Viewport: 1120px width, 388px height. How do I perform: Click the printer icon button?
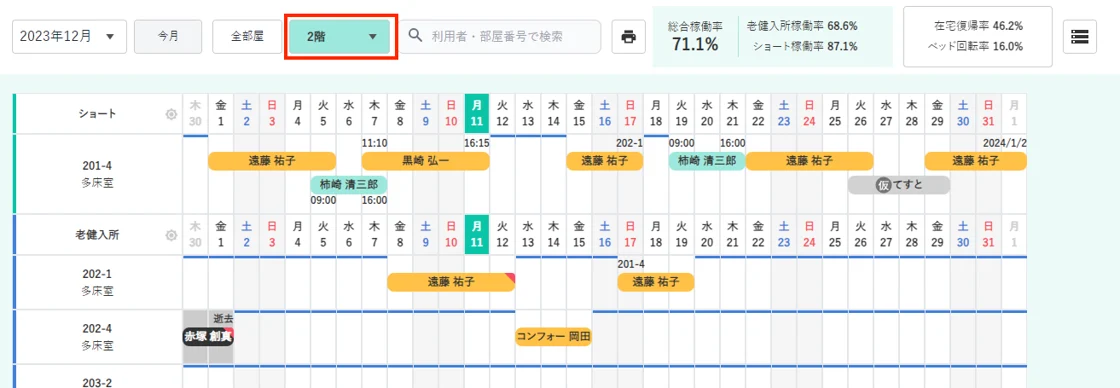(629, 36)
